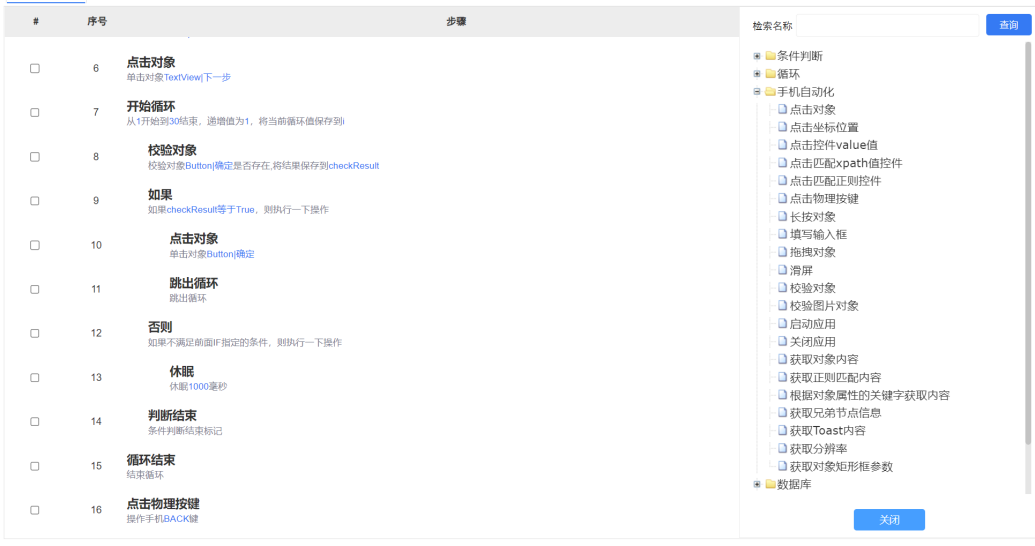
Task: Click the file icon next to 关闭应用
Action: click(x=783, y=342)
